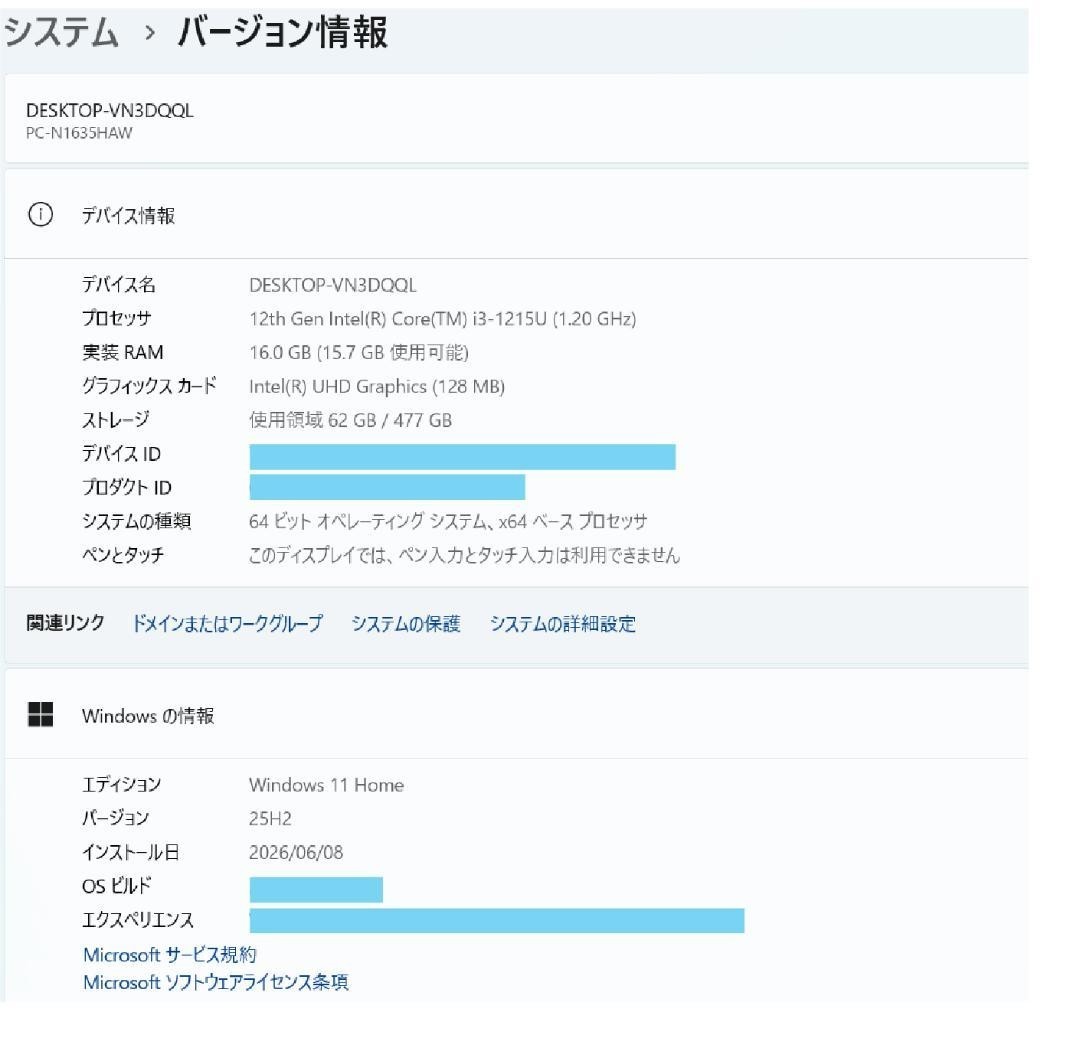Click the インストール日 label
The image size is (1080, 1048).
click(x=130, y=852)
